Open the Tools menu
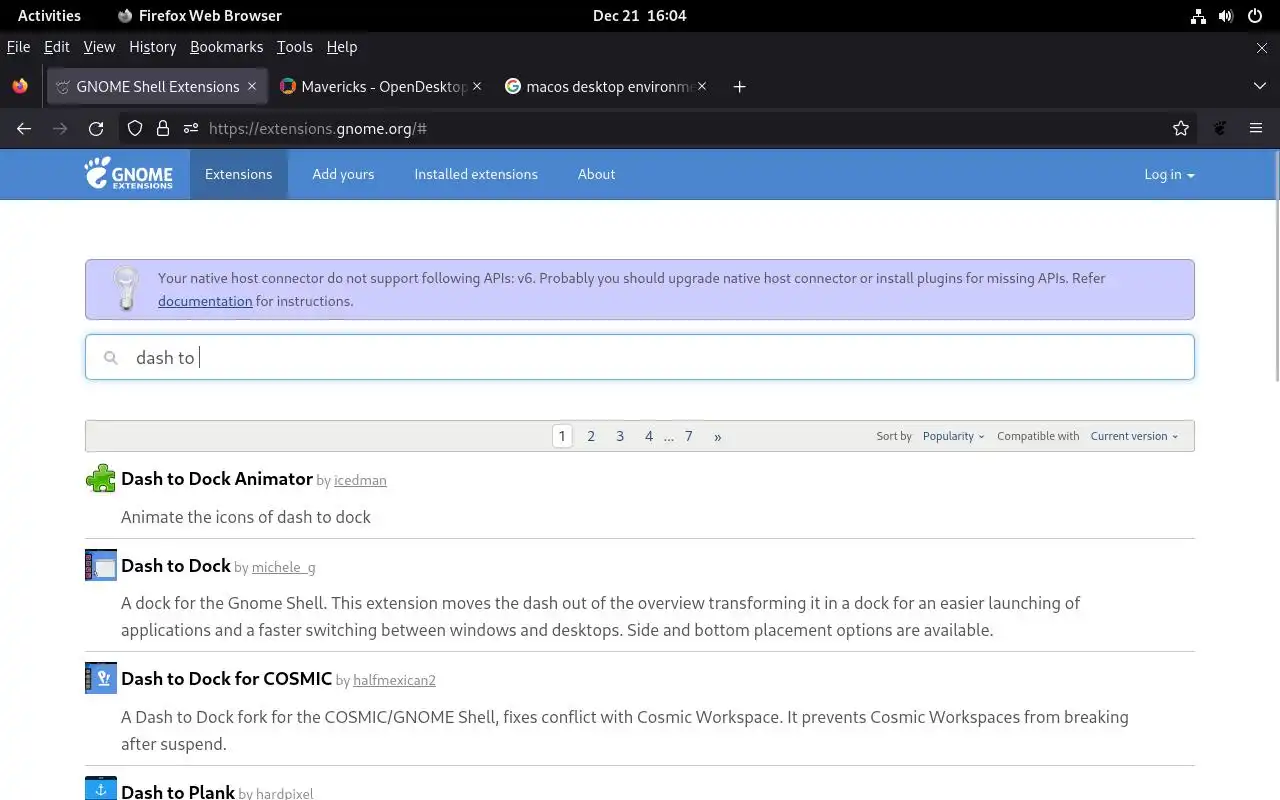Viewport: 1280px width, 800px height. [x=295, y=47]
